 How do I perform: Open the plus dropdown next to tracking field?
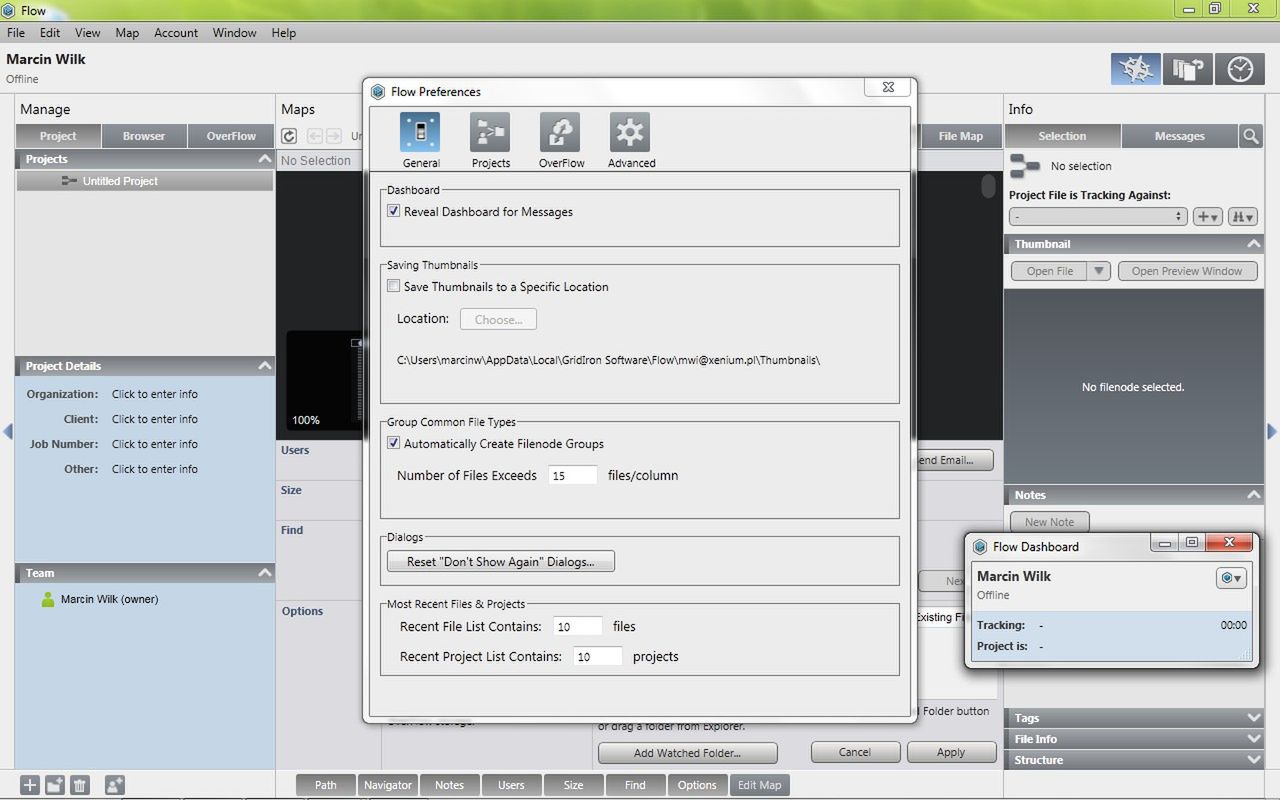click(1208, 216)
